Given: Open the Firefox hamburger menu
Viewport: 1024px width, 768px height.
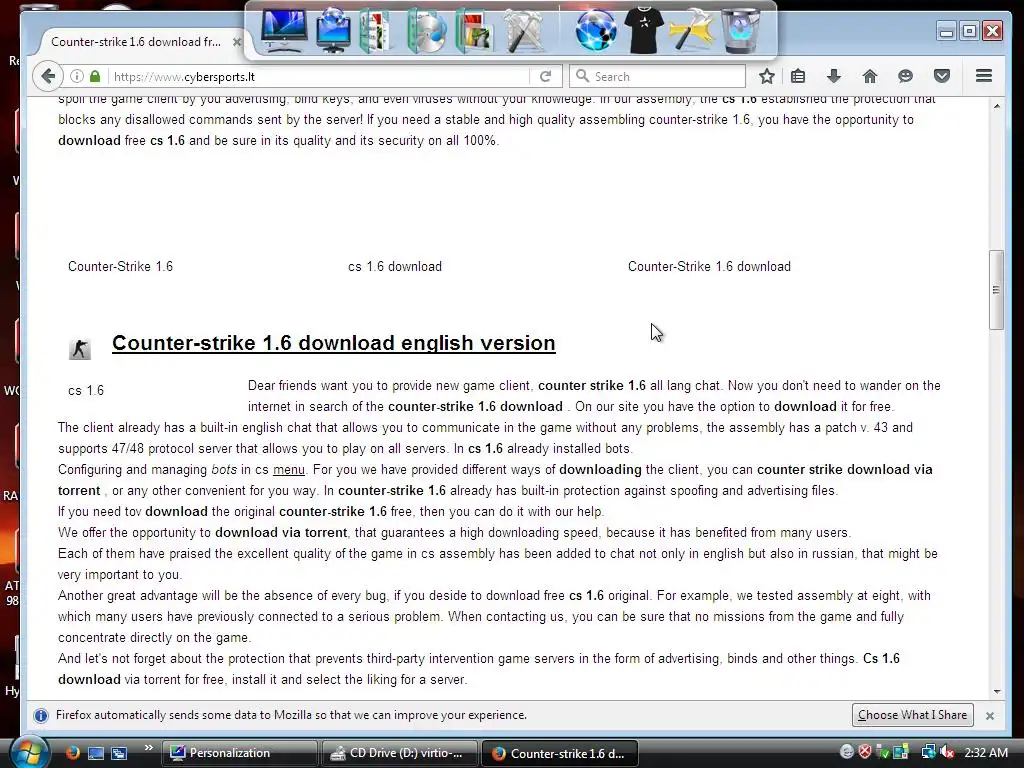Looking at the screenshot, I should click(x=984, y=76).
